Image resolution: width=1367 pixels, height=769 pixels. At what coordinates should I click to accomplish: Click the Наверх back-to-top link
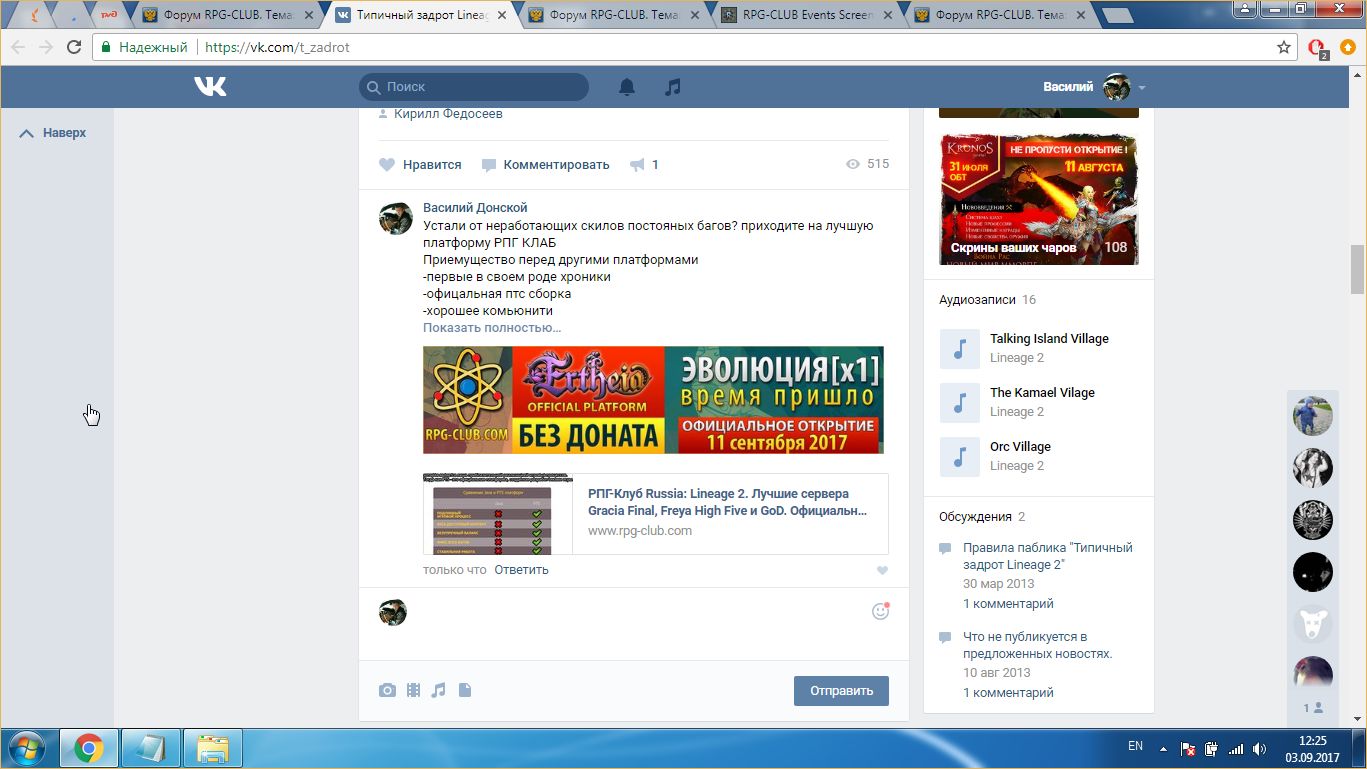(53, 133)
